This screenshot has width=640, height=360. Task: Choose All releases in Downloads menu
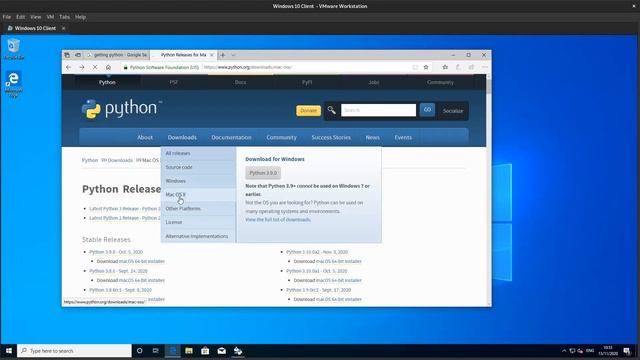[198, 153]
